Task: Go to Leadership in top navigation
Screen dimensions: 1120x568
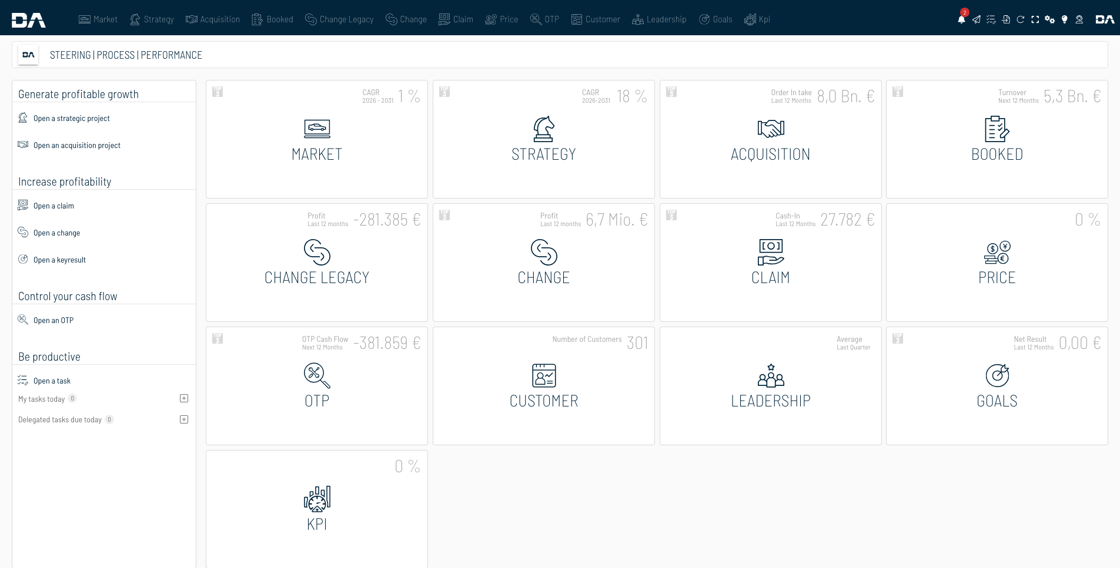Action: coord(659,19)
